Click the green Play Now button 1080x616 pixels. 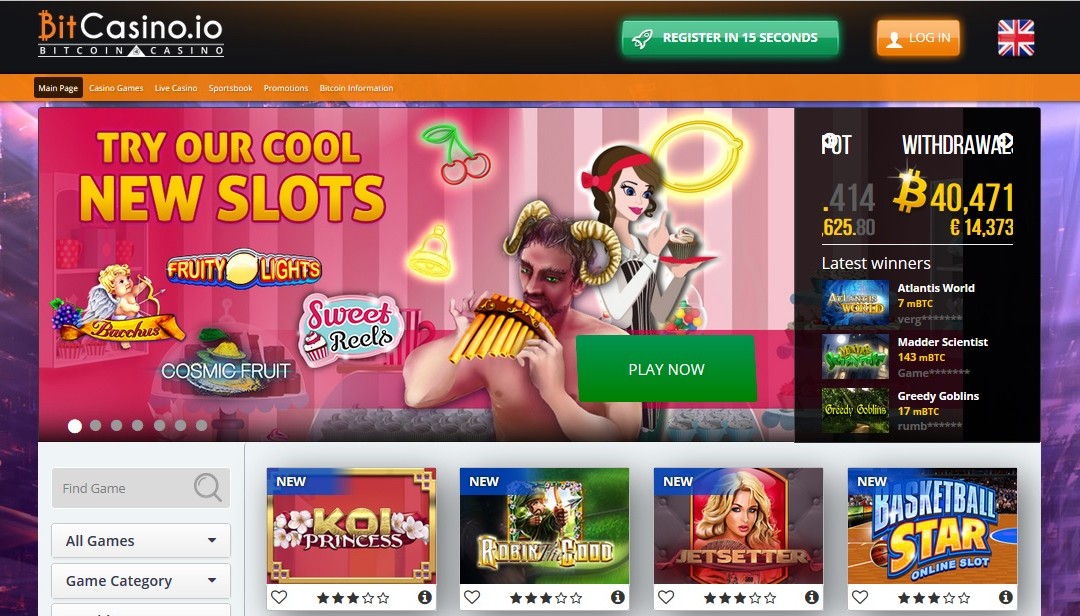tap(666, 369)
